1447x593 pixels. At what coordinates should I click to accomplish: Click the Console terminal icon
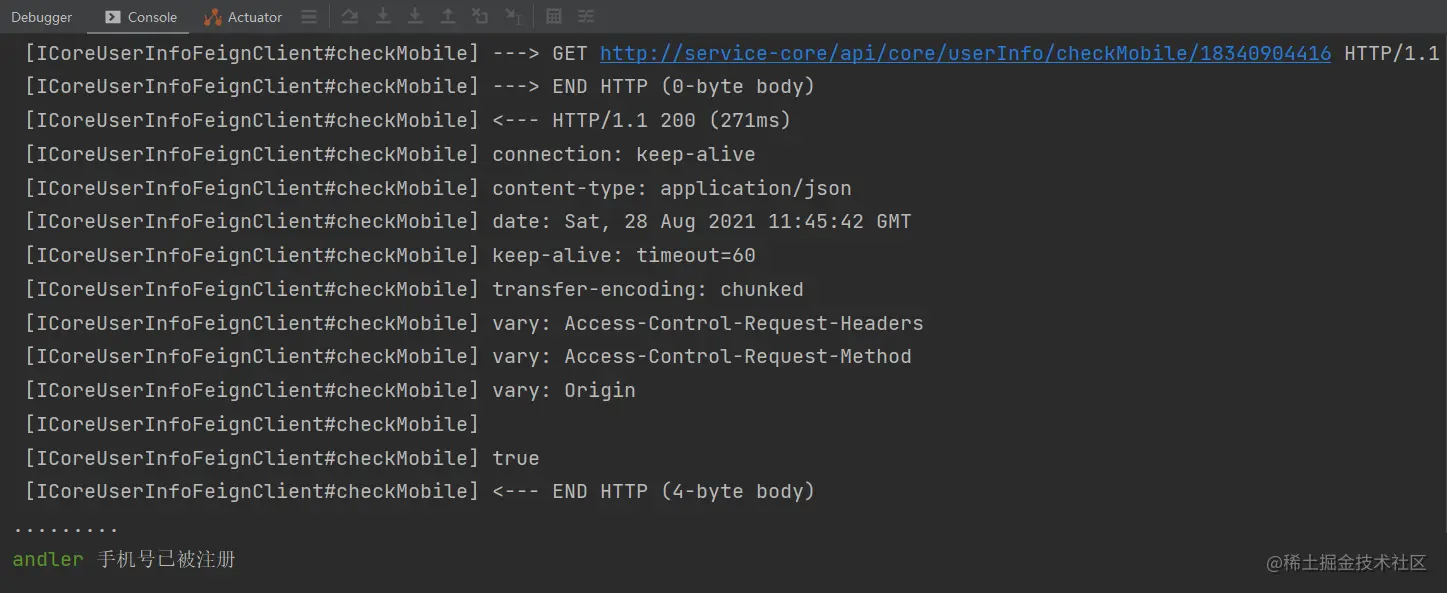[113, 17]
